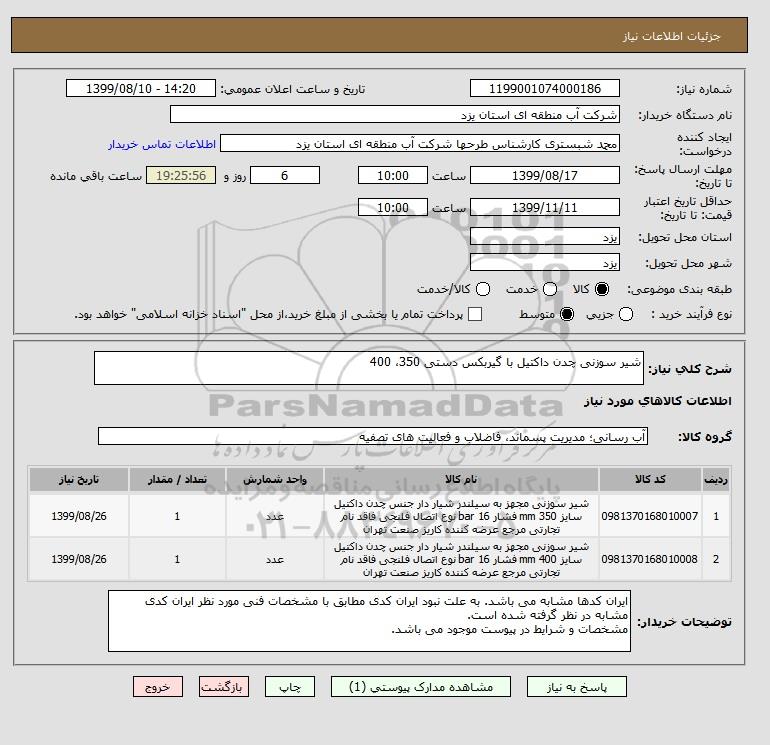Click the شرح کلی نیاز text box
This screenshot has height=745, width=770.
point(369,368)
